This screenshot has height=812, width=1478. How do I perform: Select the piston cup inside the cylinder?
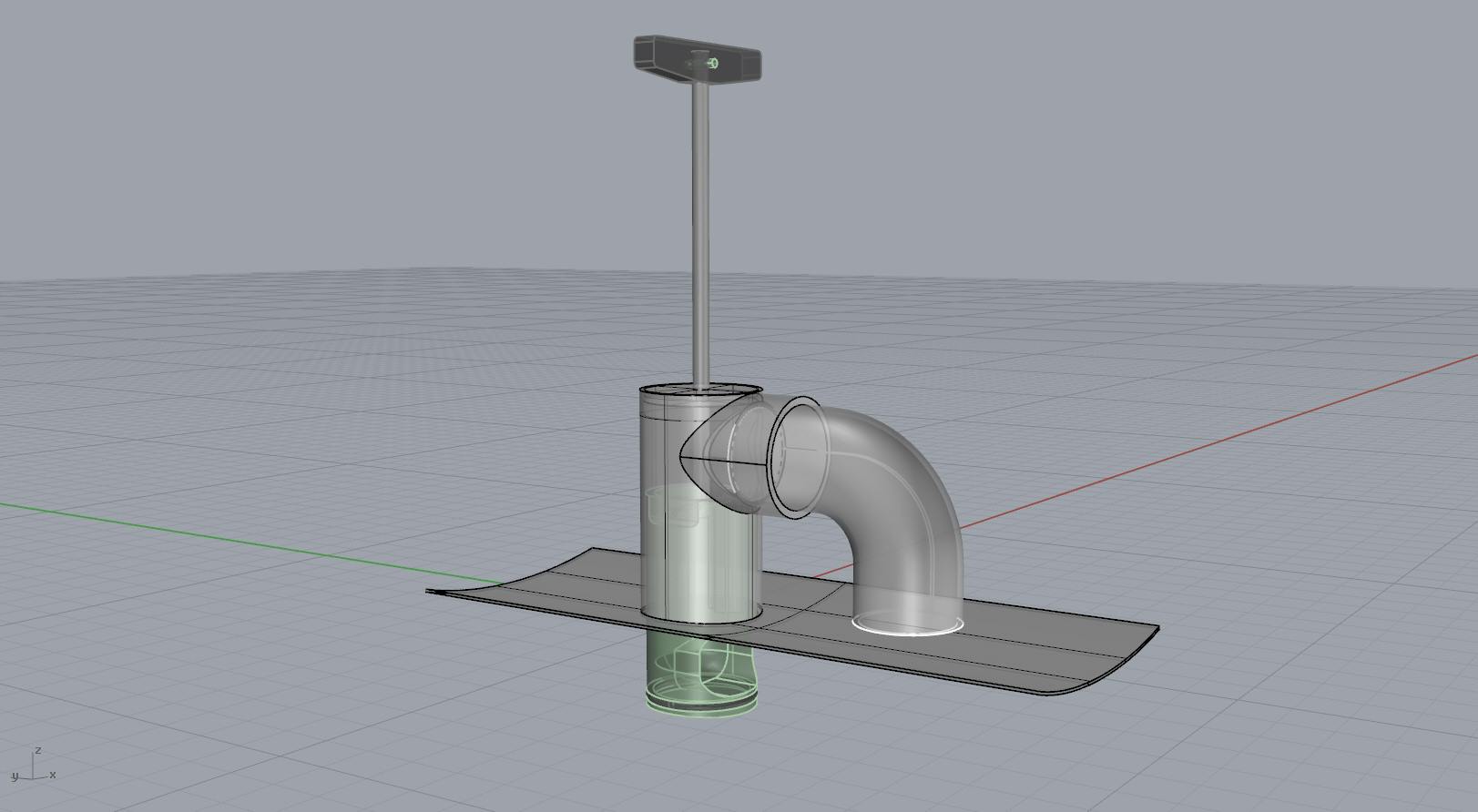677,505
